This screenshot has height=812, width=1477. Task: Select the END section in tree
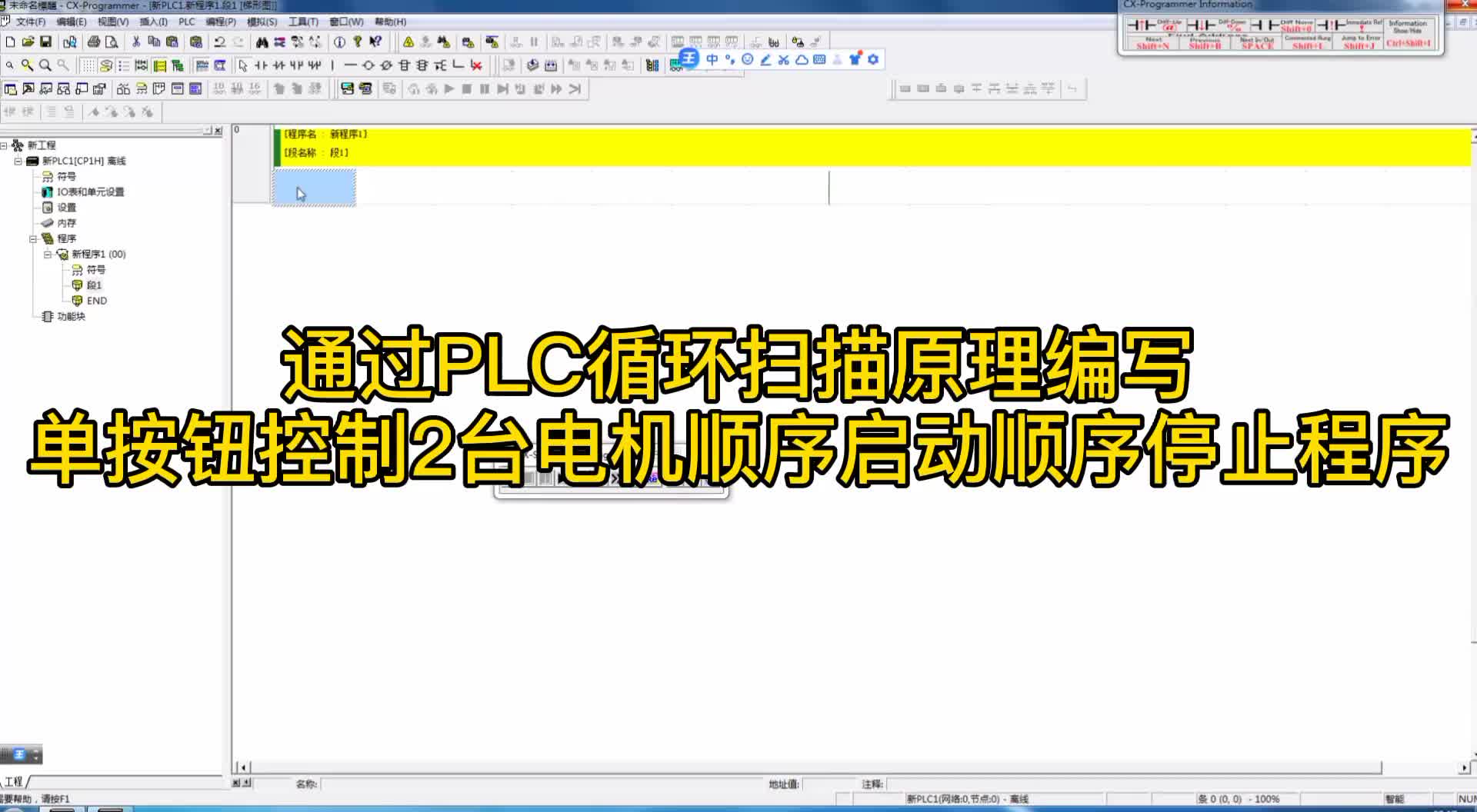pos(97,301)
